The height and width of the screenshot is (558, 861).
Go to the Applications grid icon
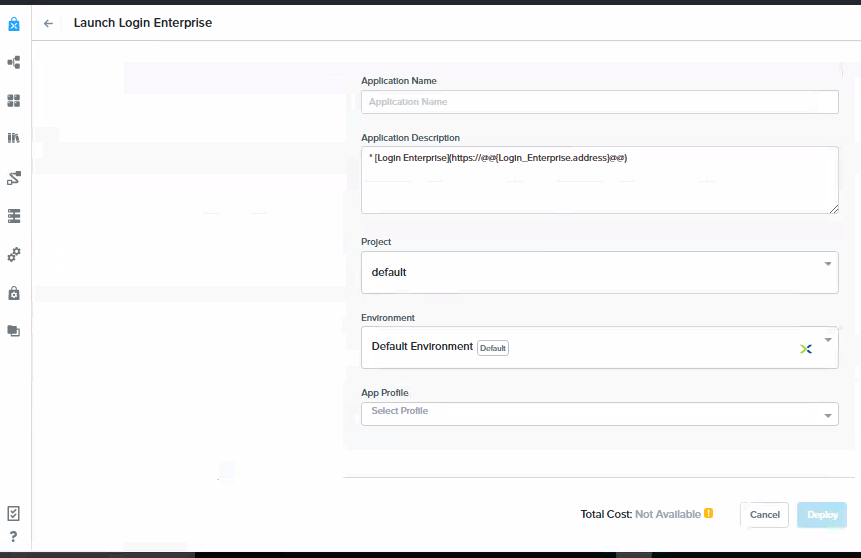point(14,101)
